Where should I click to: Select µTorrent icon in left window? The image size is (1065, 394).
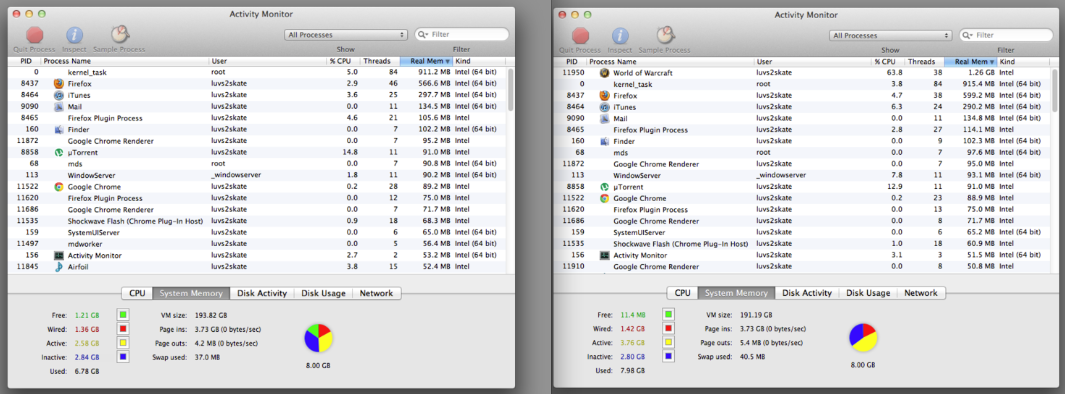click(59, 152)
